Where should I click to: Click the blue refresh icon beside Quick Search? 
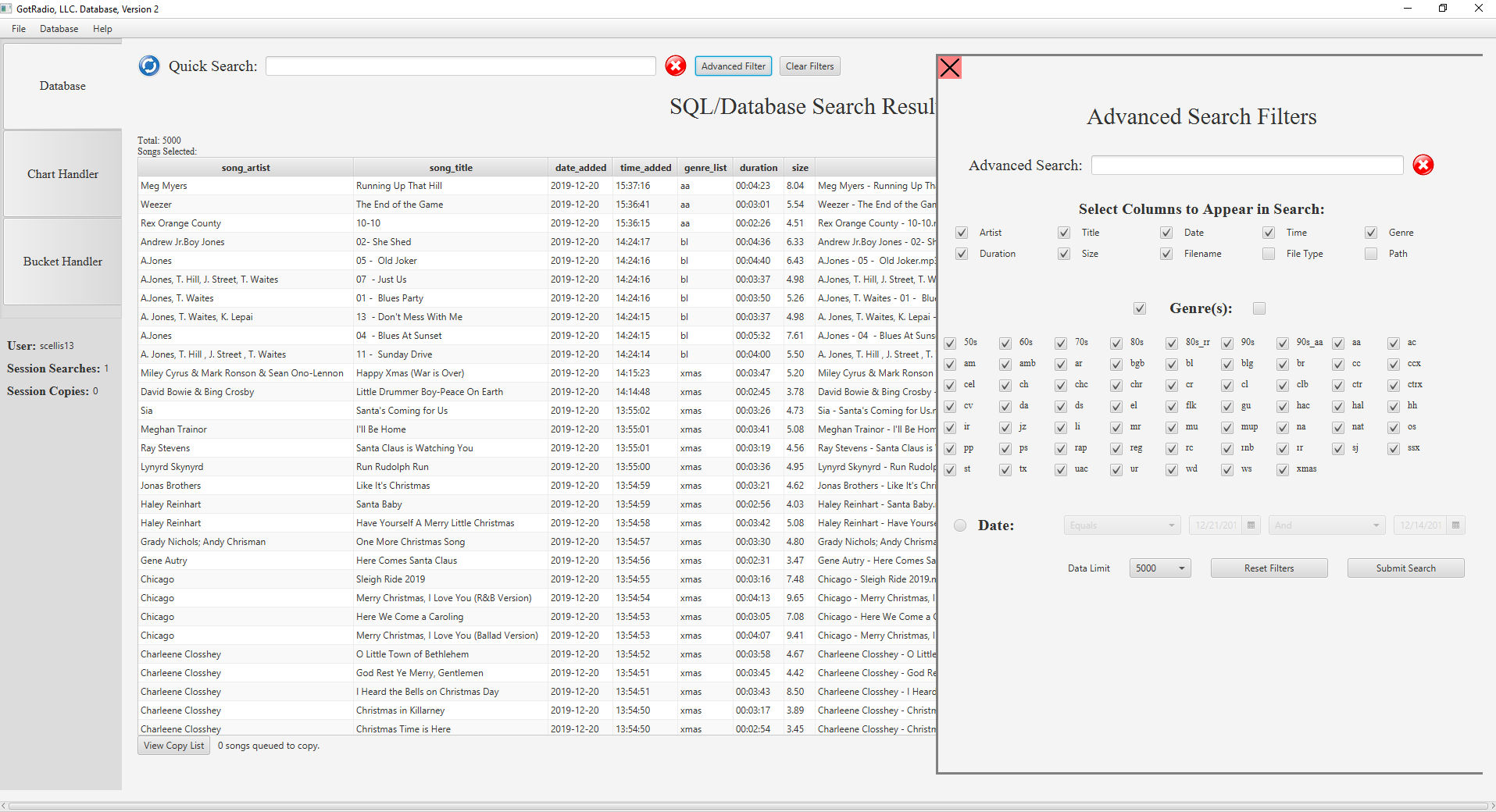point(148,66)
